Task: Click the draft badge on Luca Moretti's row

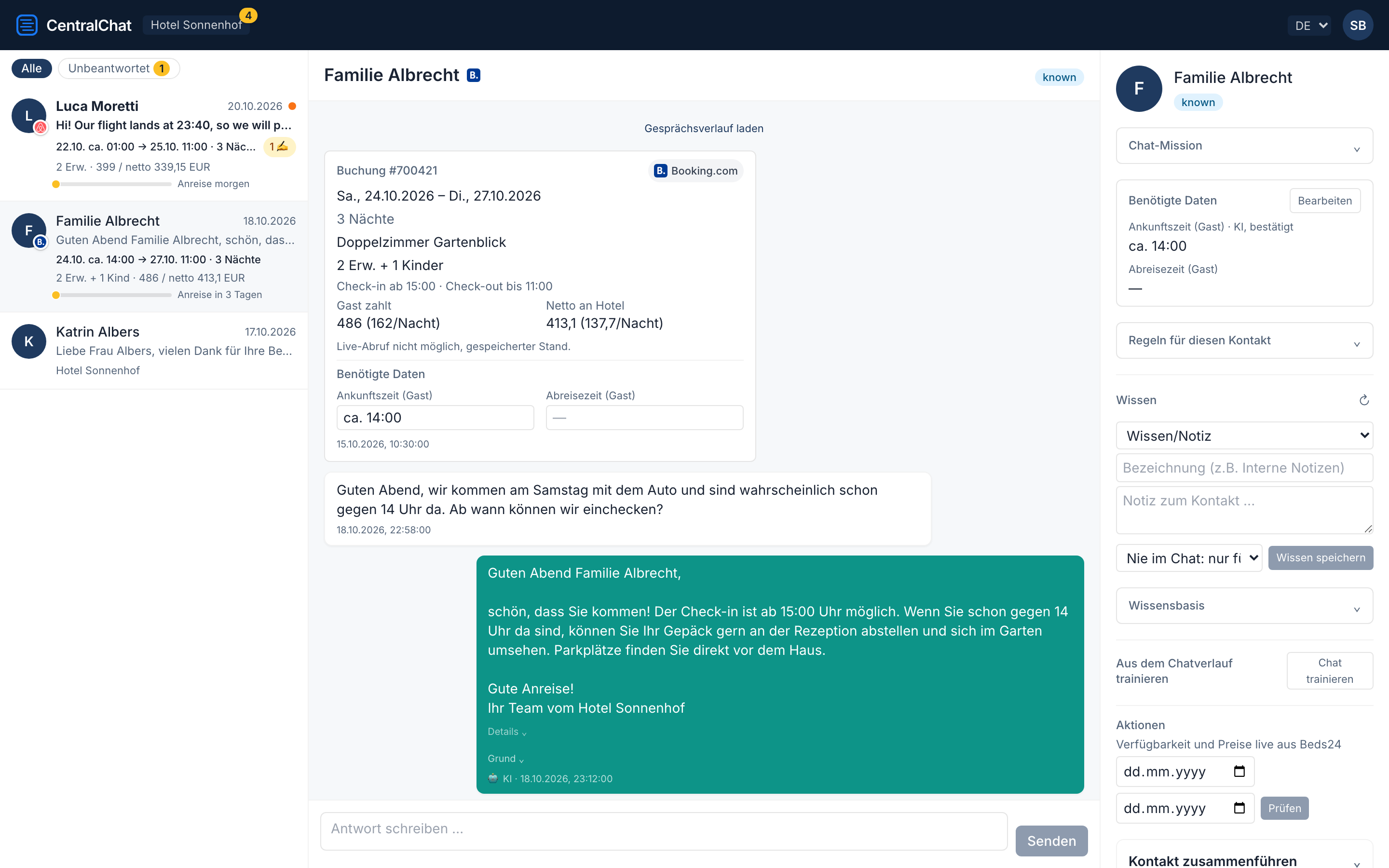Action: (280, 147)
